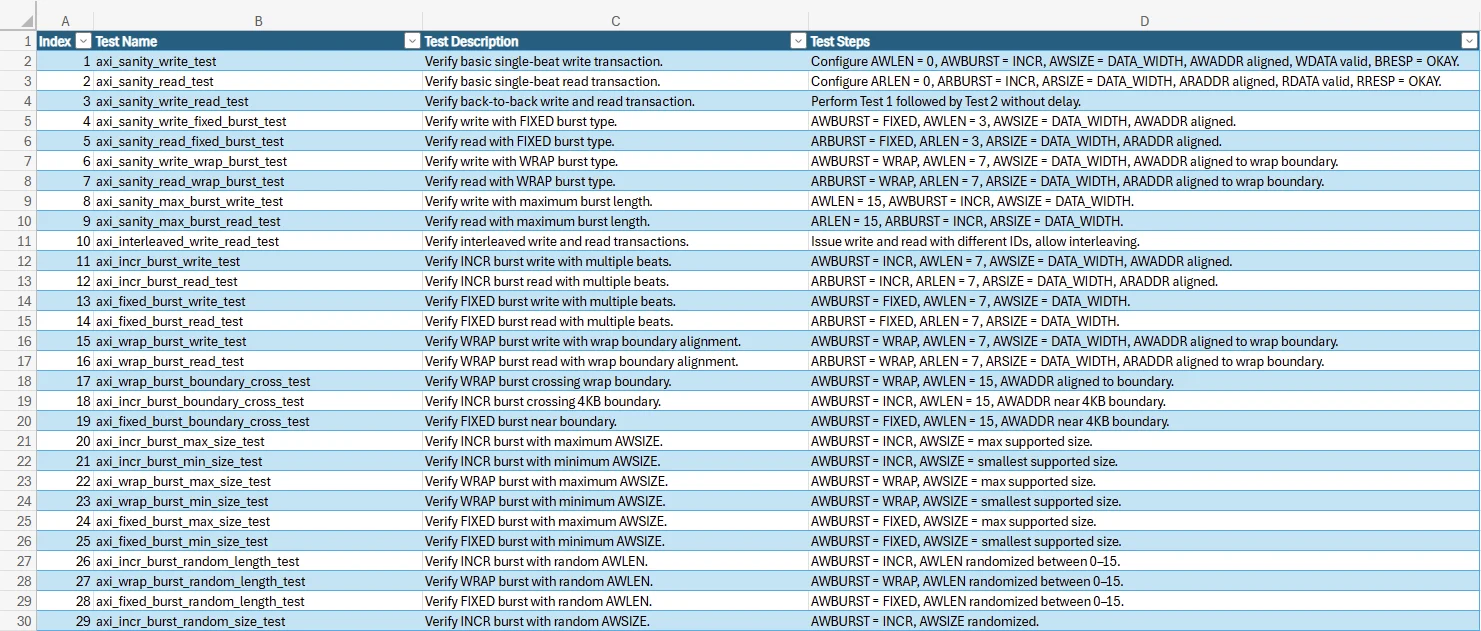The image size is (1481, 631).
Task: Click steps 'ARLEN = 15, ARBURST = INCR, ARSIZE = DATA_WIDTH.'
Action: pyautogui.click(x=967, y=221)
